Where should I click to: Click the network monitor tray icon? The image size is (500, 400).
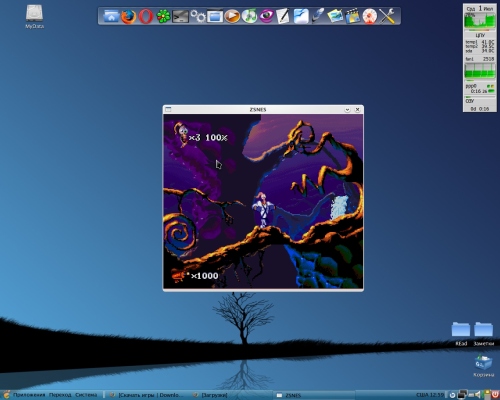tap(462, 395)
